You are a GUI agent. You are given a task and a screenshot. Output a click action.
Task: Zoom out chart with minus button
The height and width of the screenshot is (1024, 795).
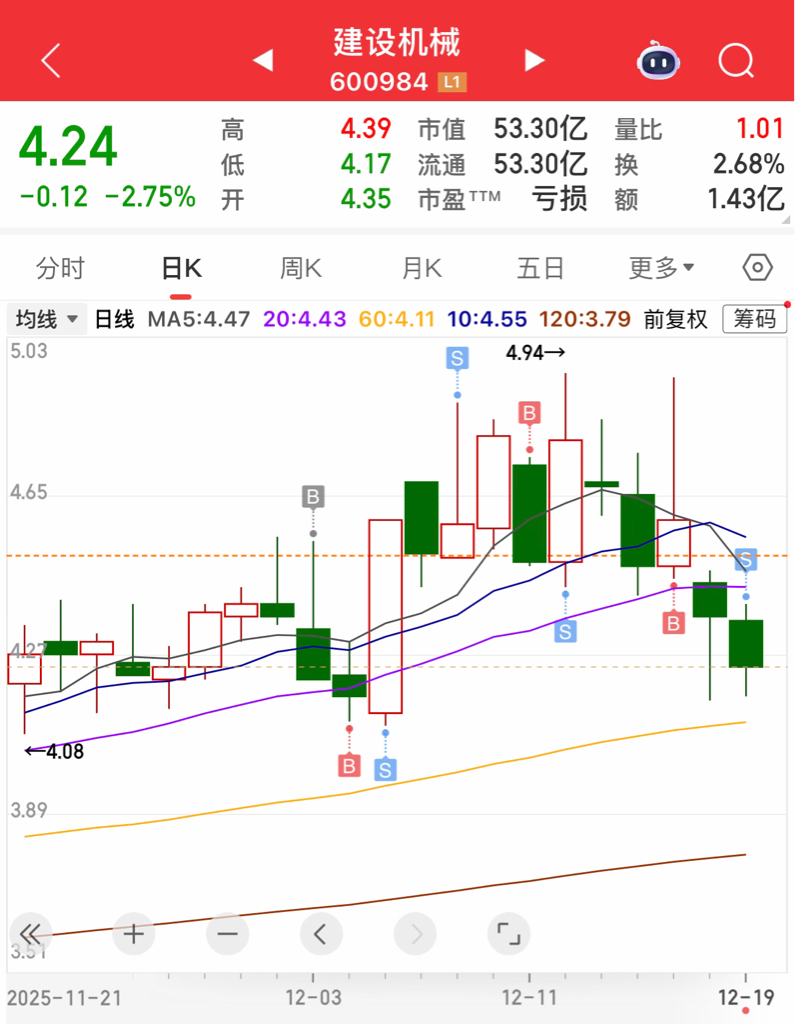point(227,934)
